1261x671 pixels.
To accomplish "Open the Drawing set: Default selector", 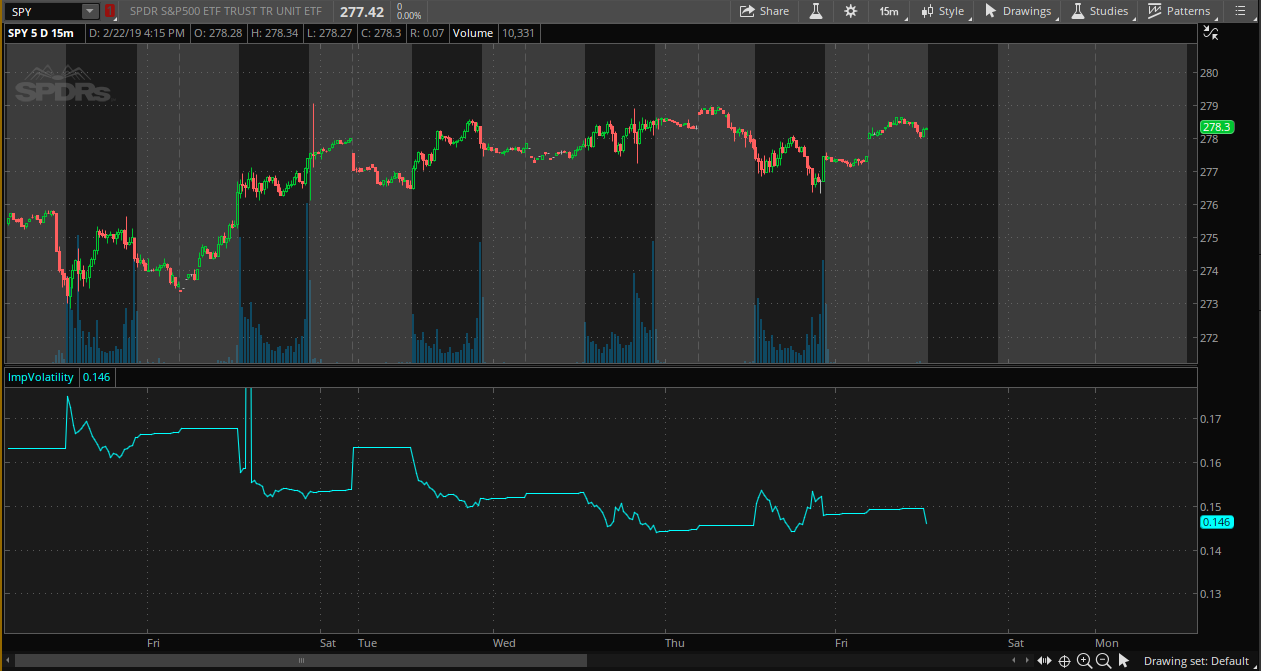I will (x=1197, y=661).
